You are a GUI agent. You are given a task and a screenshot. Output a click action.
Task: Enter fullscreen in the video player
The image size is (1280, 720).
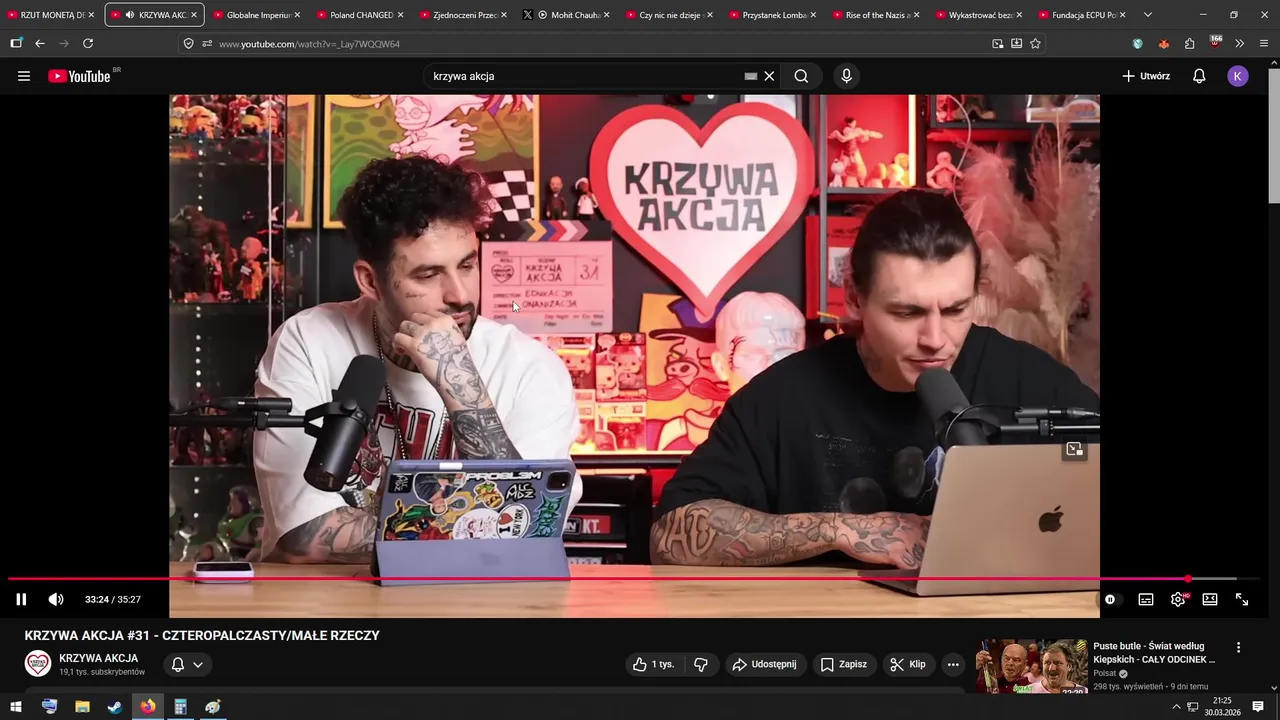point(1242,599)
